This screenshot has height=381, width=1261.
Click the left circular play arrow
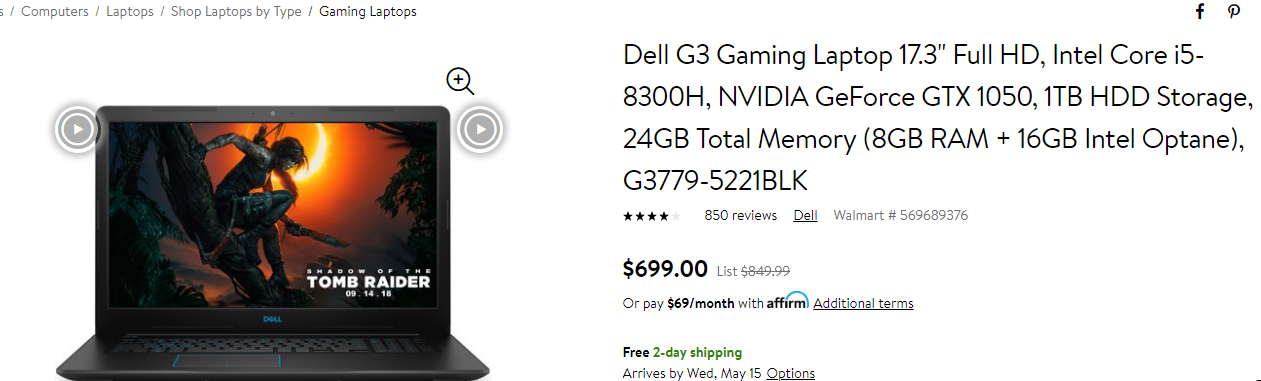(x=77, y=128)
